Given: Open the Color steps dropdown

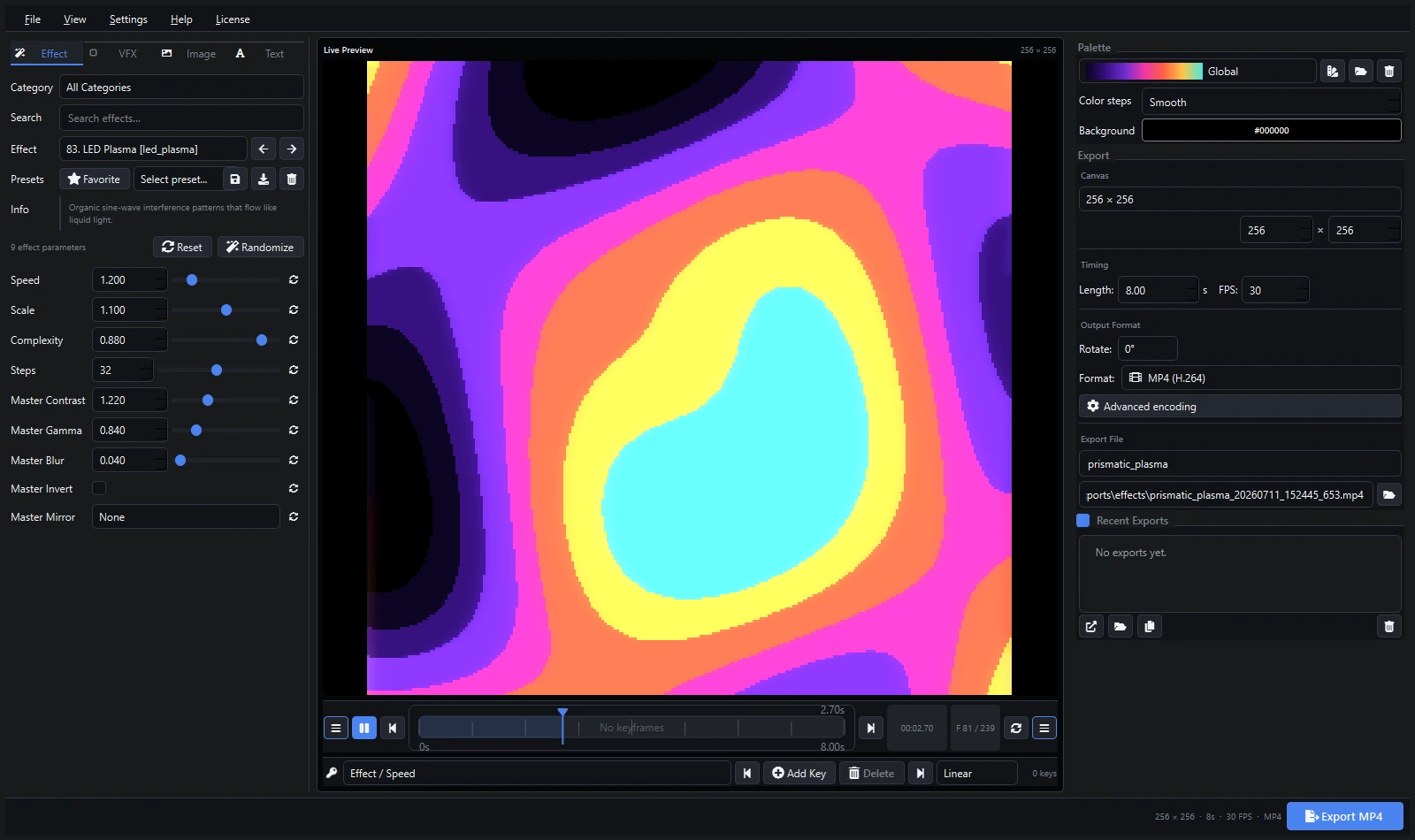Looking at the screenshot, I should [x=1272, y=102].
